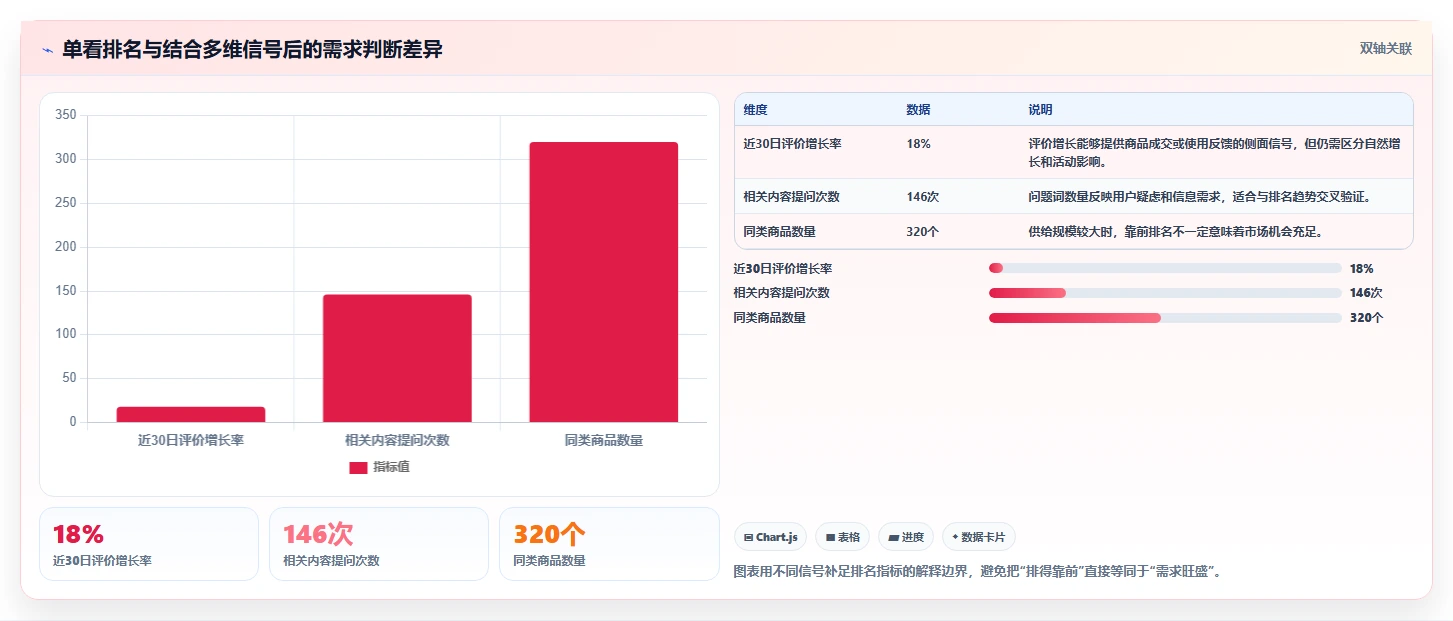Click x-axis label 相关内容提问次数
The width and height of the screenshot is (1453, 621).
point(397,440)
